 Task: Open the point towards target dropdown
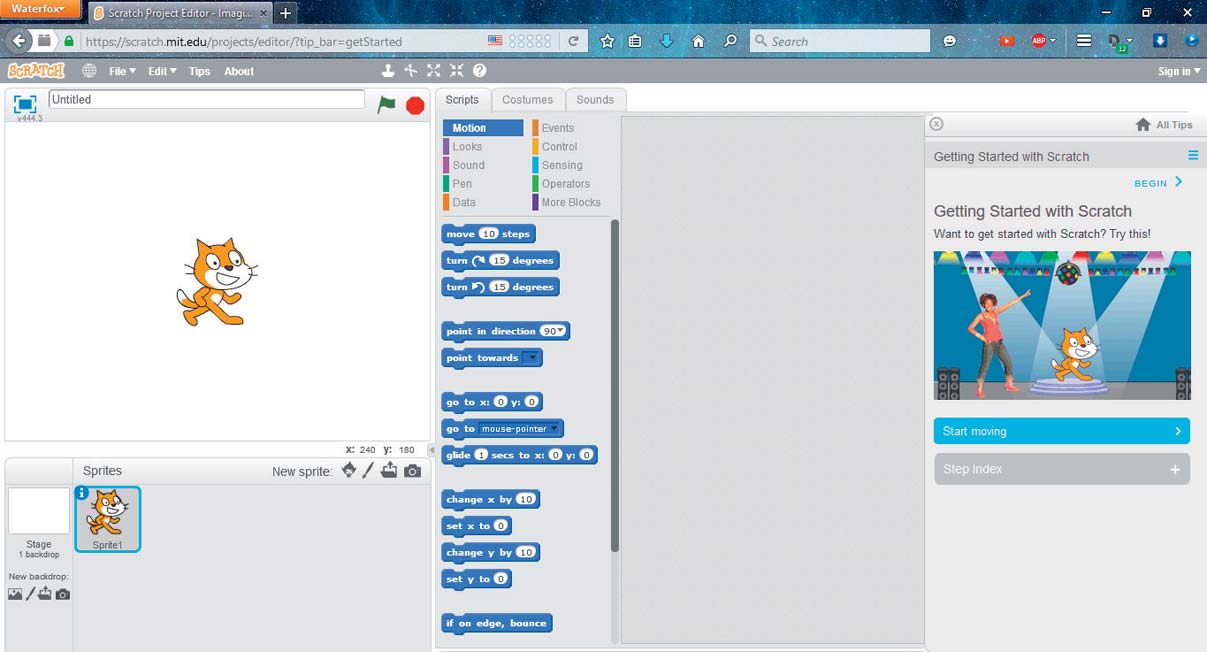pyautogui.click(x=531, y=358)
